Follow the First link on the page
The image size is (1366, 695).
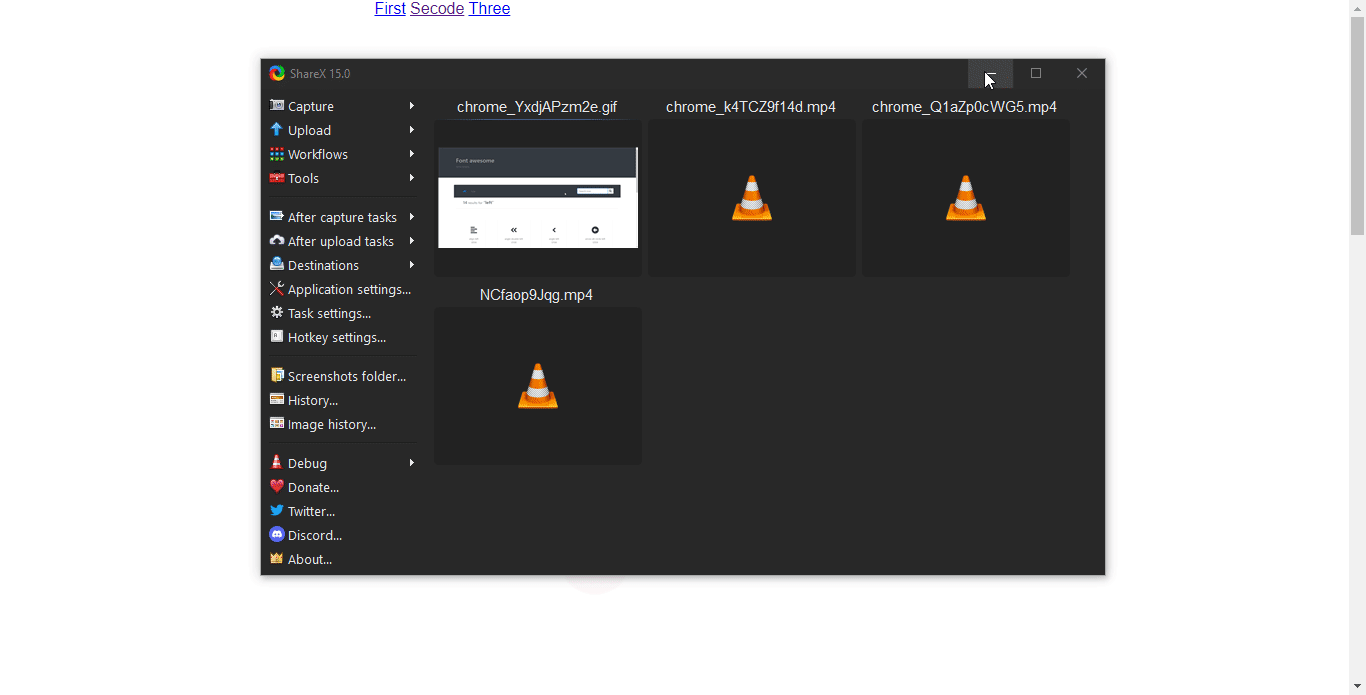(x=390, y=9)
